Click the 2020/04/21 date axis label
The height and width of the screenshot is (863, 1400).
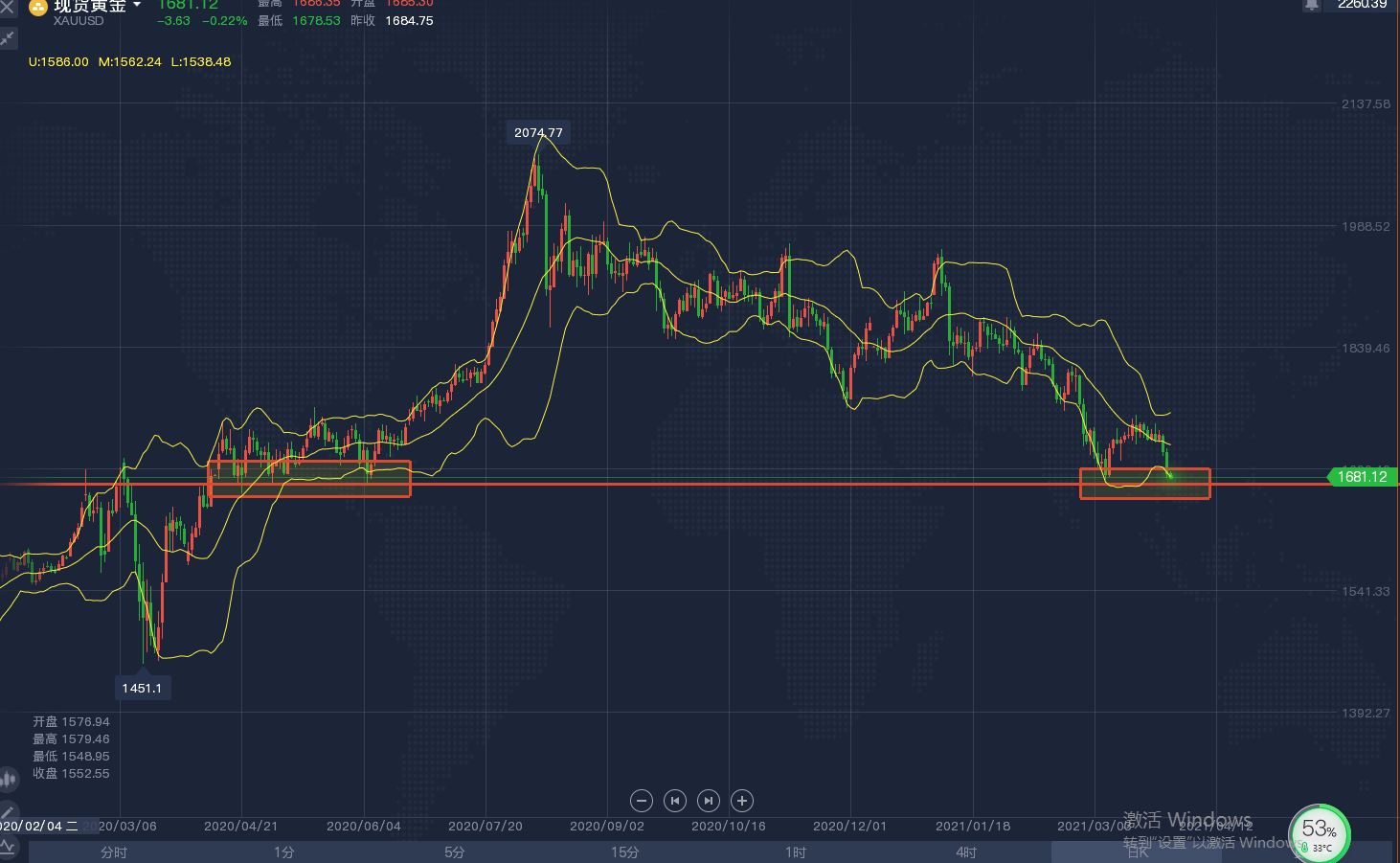point(241,827)
